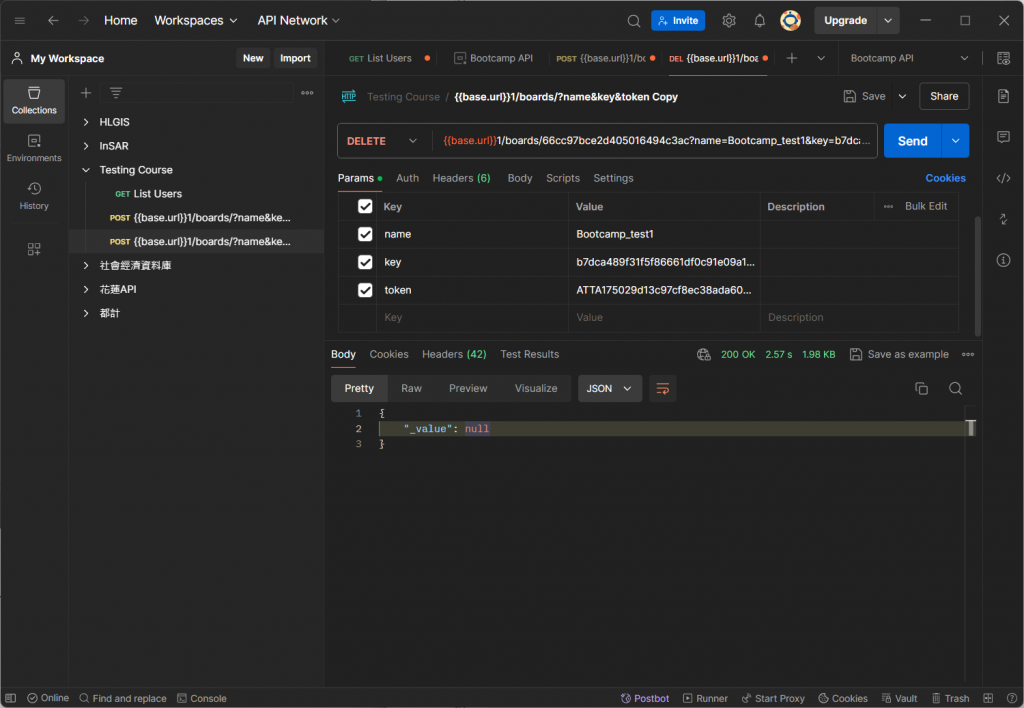The width and height of the screenshot is (1024, 708).
Task: Open collections panel three-dot options
Action: (307, 93)
